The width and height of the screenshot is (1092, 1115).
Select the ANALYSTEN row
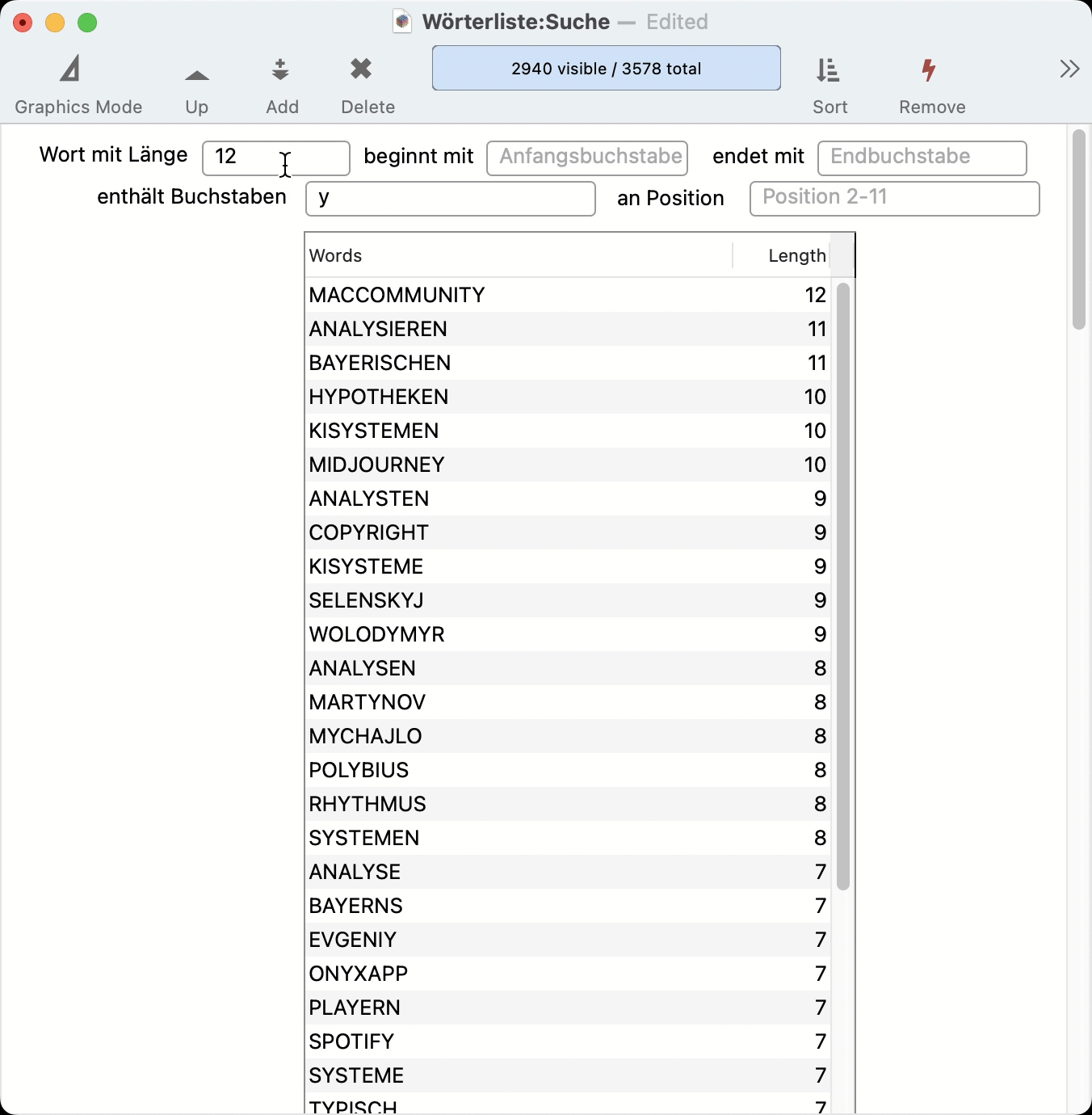[568, 499]
